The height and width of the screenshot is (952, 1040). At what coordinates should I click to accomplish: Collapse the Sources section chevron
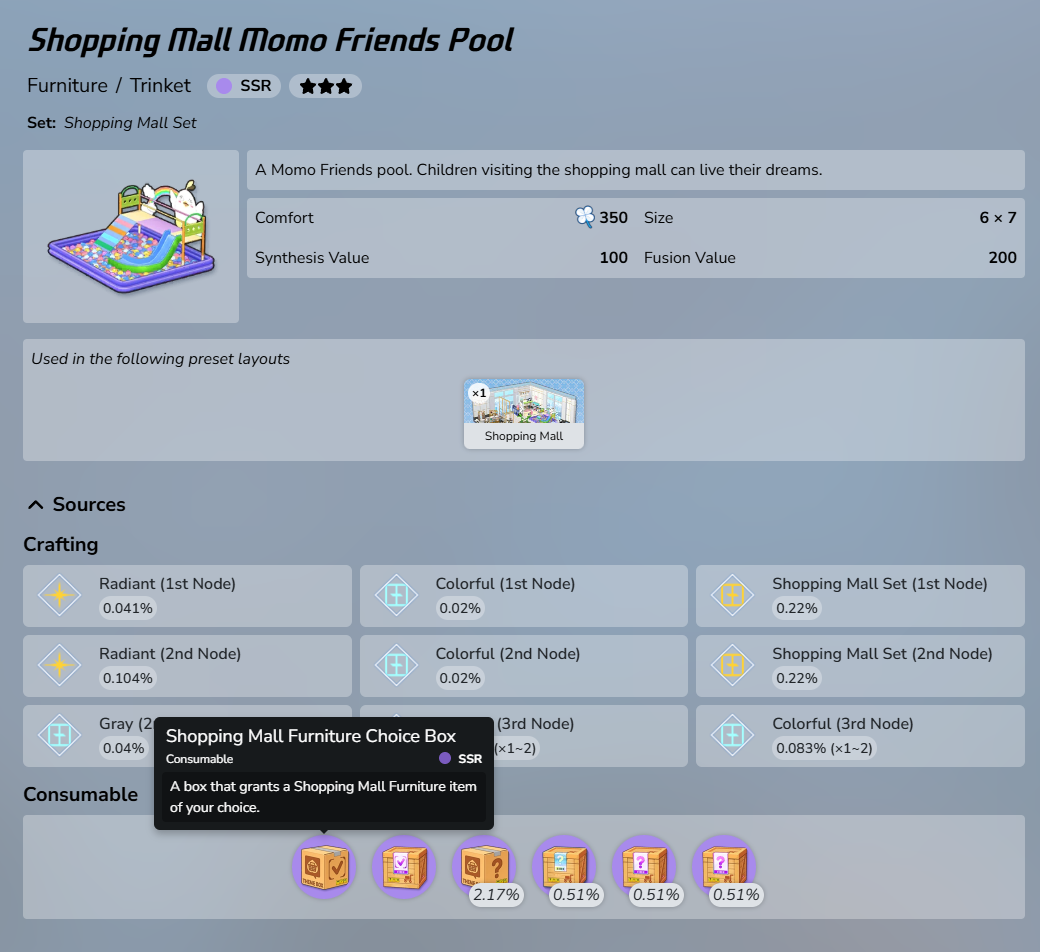coord(36,505)
